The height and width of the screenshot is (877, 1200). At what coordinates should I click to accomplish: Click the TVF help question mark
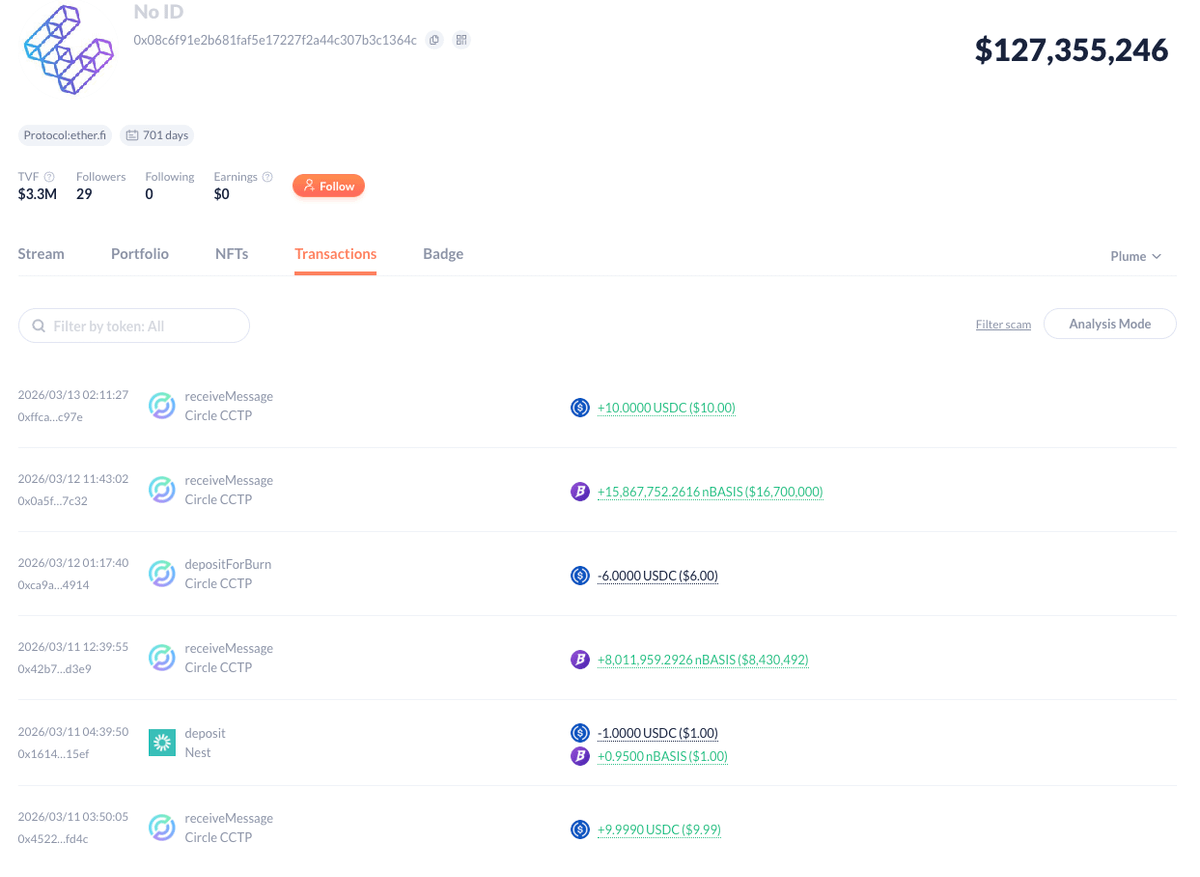(x=49, y=177)
